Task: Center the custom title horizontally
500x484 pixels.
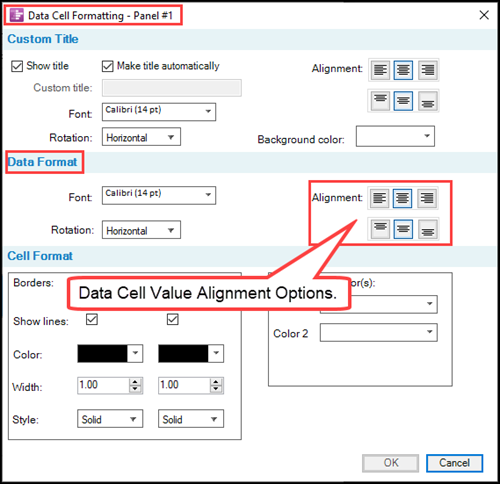Action: coord(403,70)
